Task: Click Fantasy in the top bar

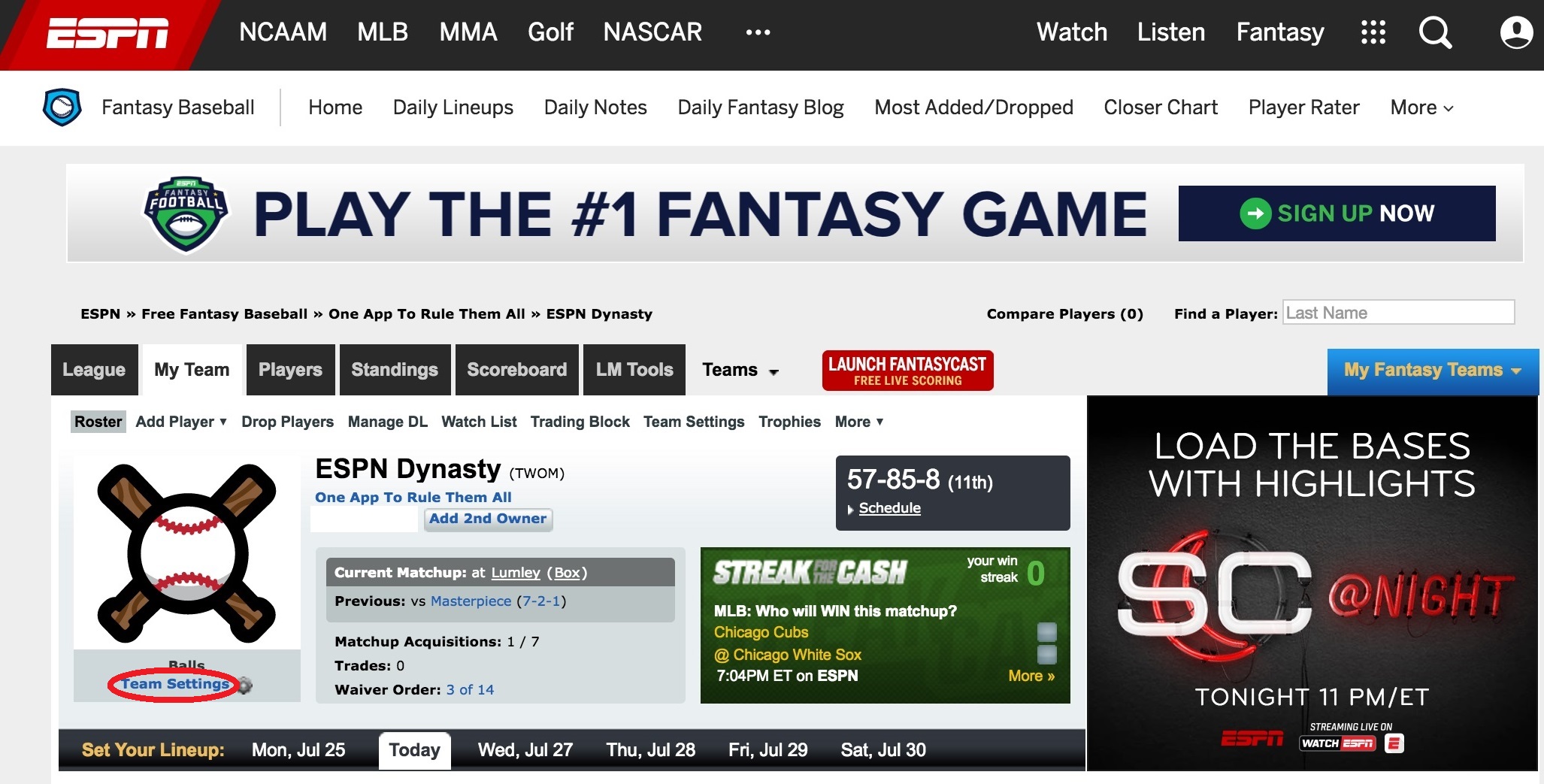Action: click(1280, 32)
